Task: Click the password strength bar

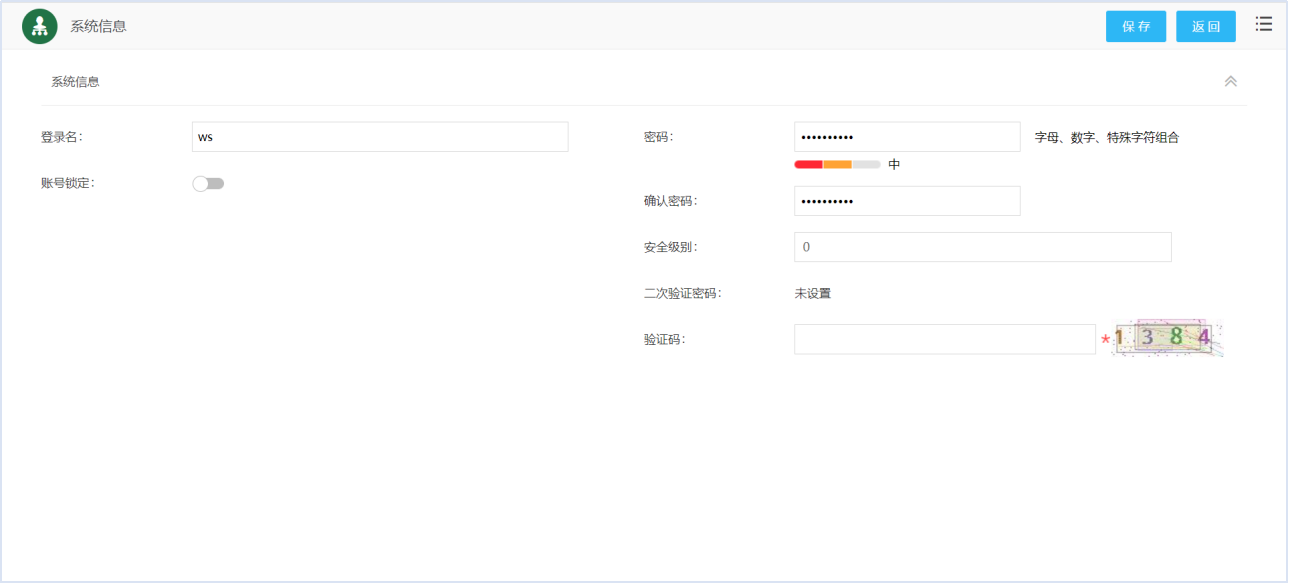Action: (835, 162)
